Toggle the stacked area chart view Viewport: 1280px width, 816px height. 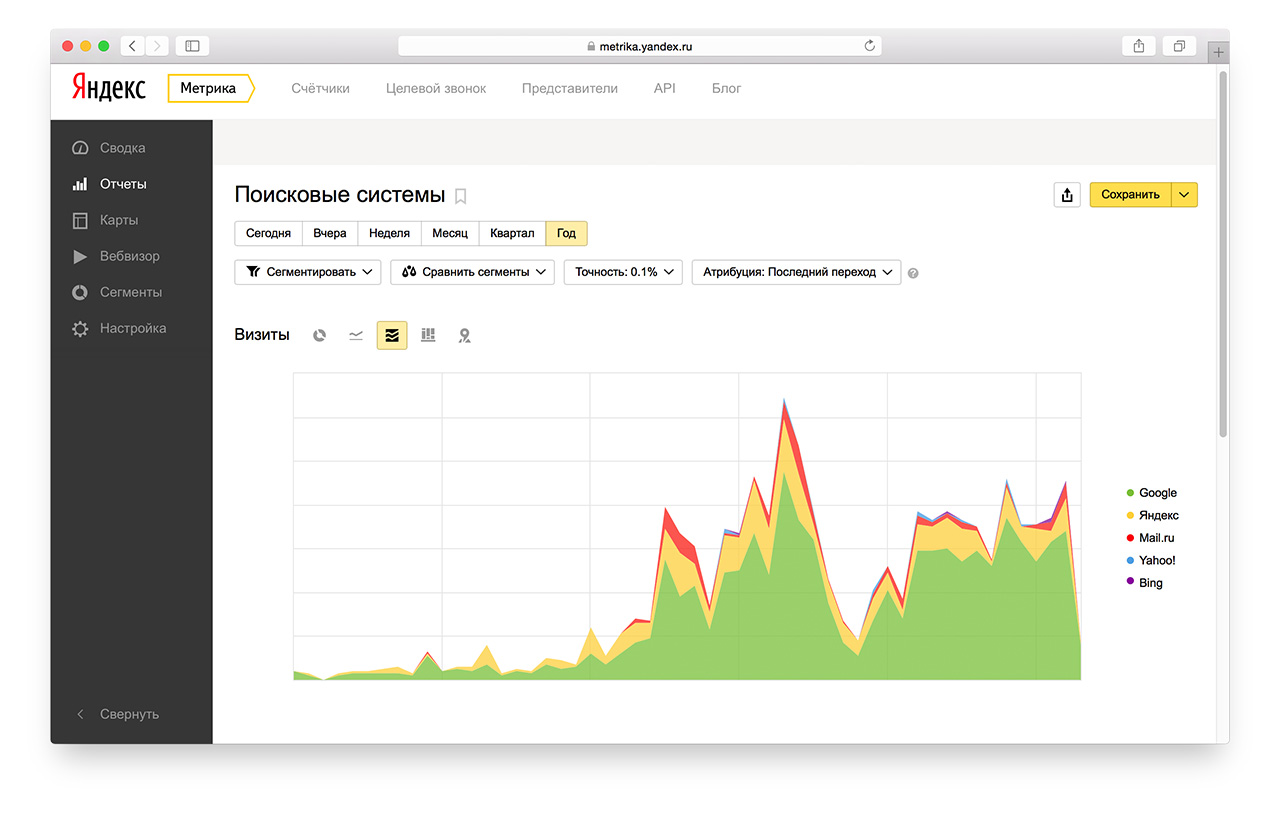pyautogui.click(x=392, y=336)
